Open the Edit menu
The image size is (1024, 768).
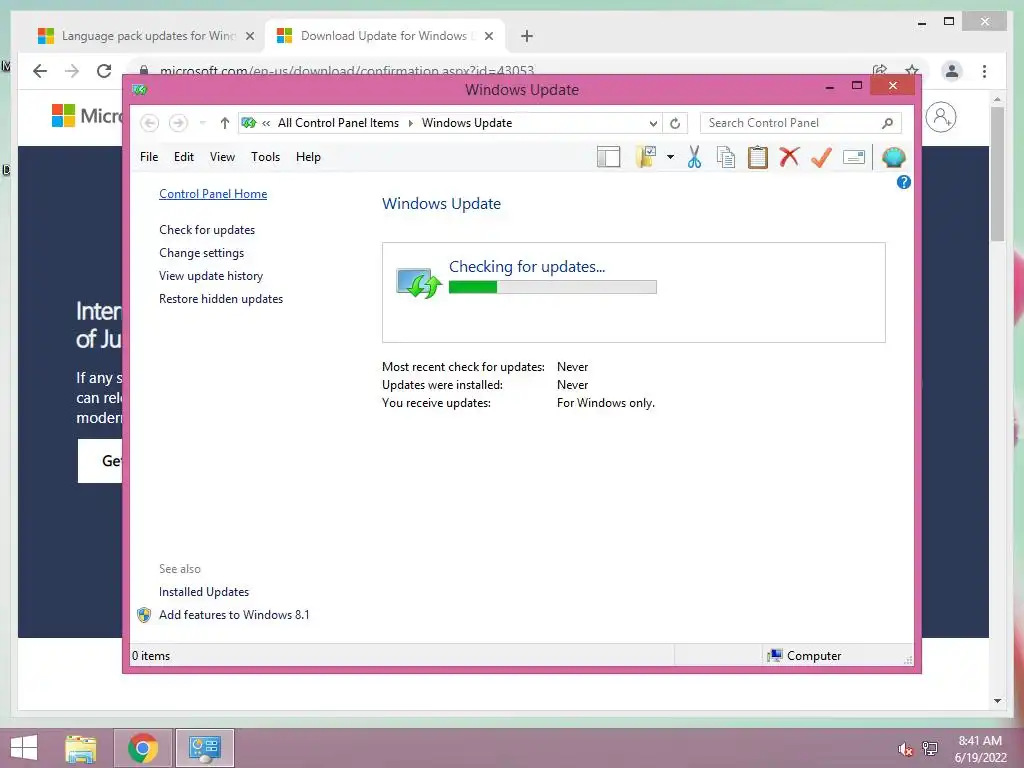[184, 157]
